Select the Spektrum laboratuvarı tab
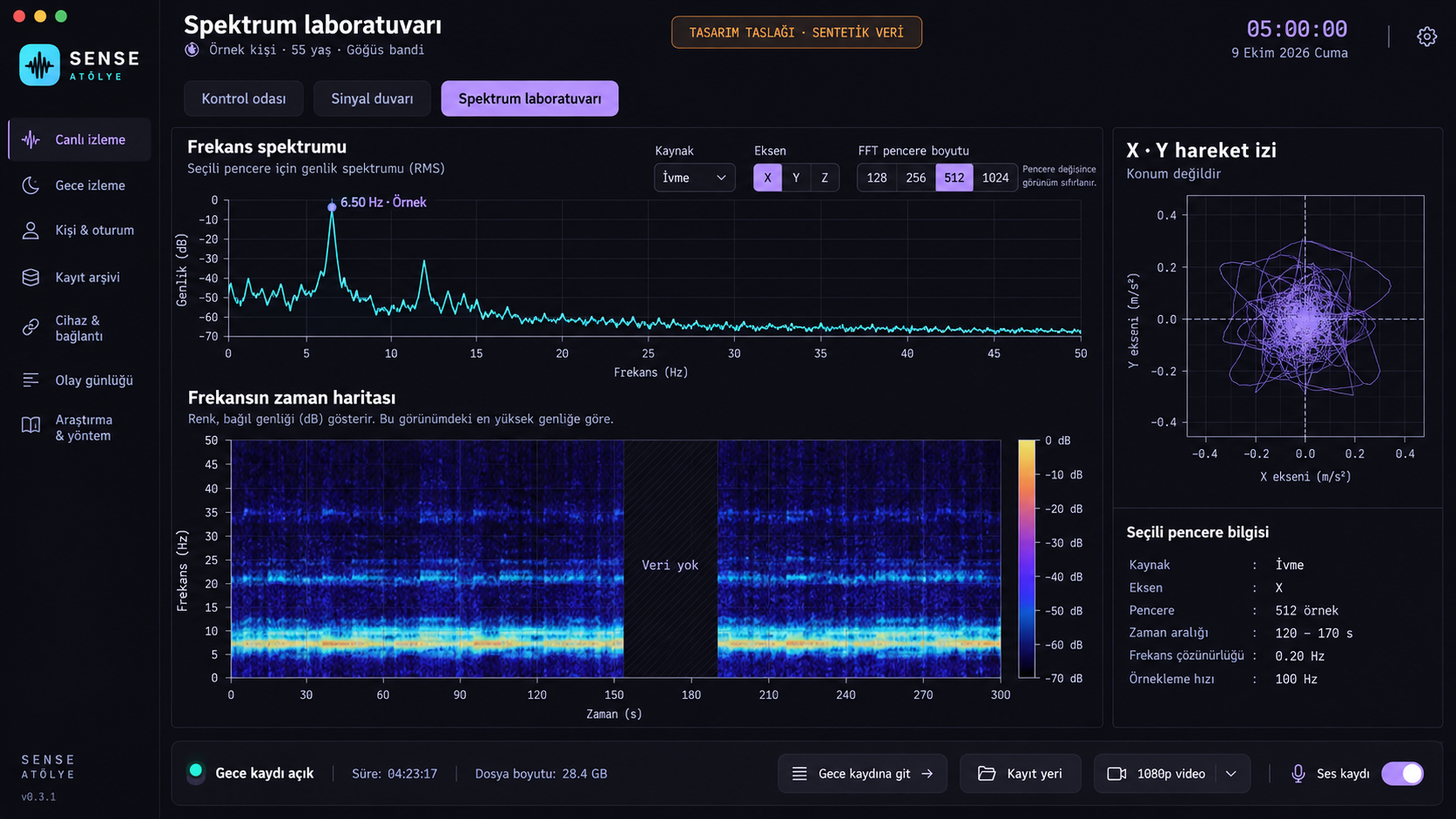Image resolution: width=1456 pixels, height=819 pixels. (x=529, y=98)
